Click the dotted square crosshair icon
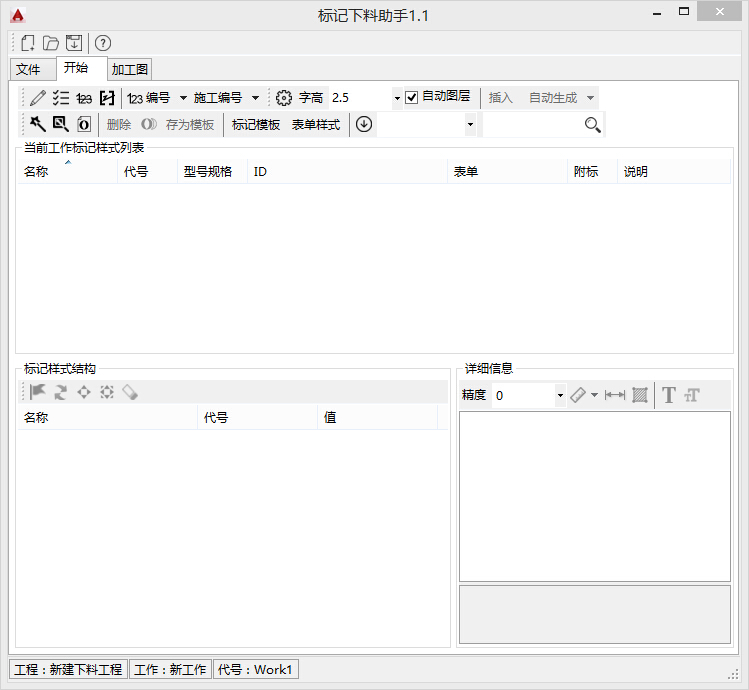This screenshot has width=749, height=690. [x=107, y=392]
